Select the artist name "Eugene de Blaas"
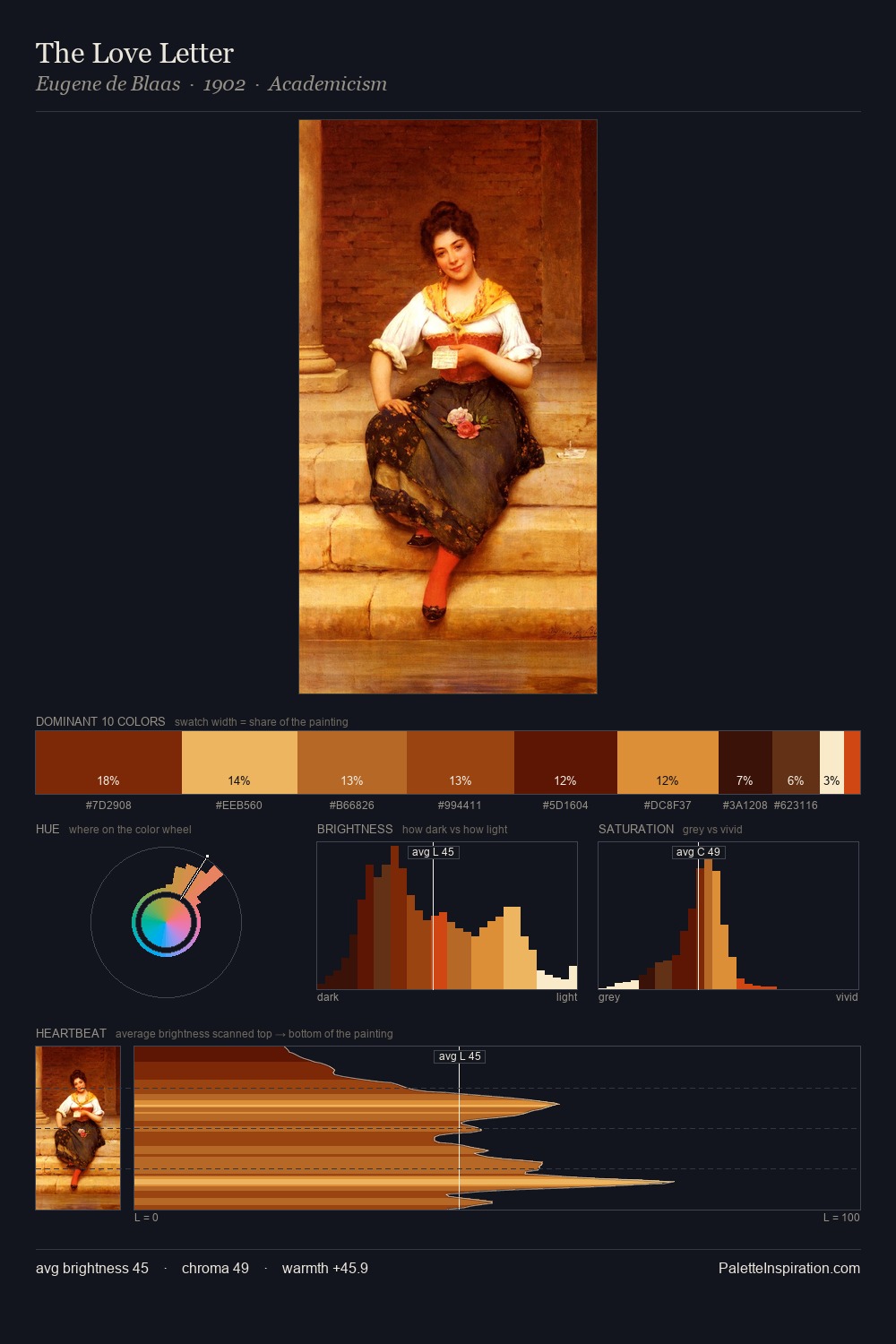896x1344 pixels. point(108,84)
